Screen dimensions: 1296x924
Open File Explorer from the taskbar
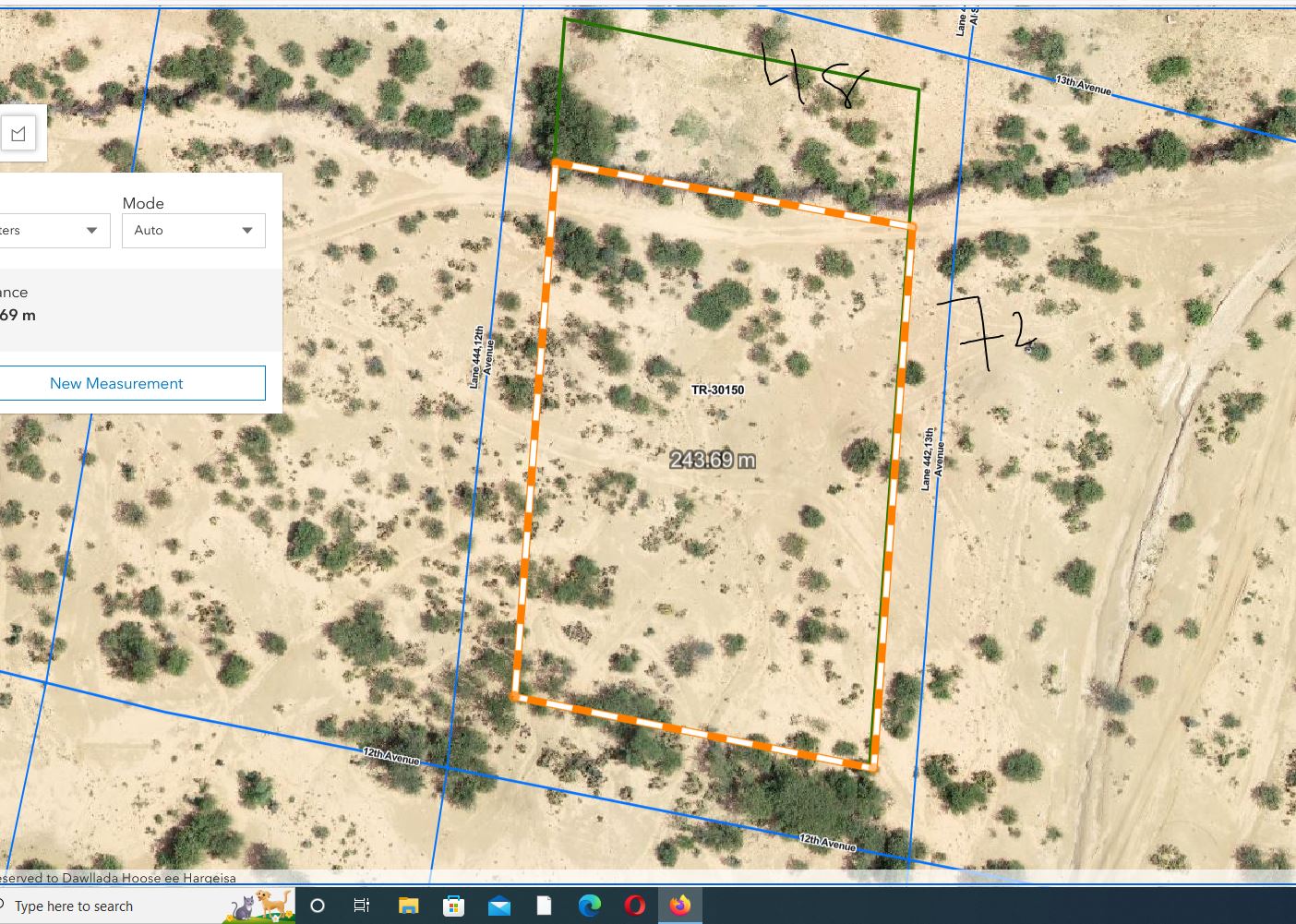pyautogui.click(x=408, y=906)
